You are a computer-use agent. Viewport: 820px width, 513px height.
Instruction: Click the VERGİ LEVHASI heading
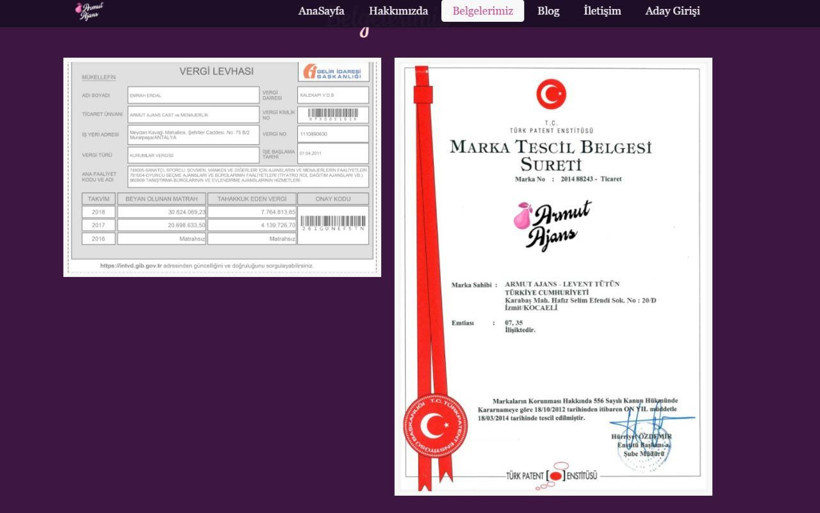217,72
